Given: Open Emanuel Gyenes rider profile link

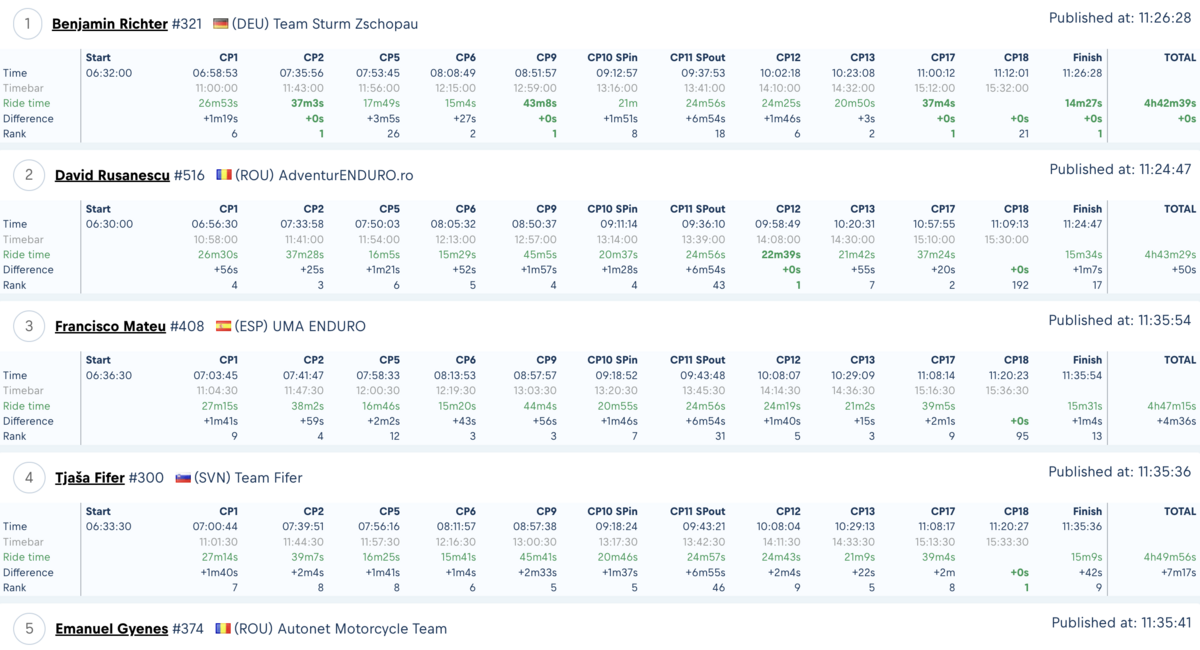Looking at the screenshot, I should click(x=111, y=629).
